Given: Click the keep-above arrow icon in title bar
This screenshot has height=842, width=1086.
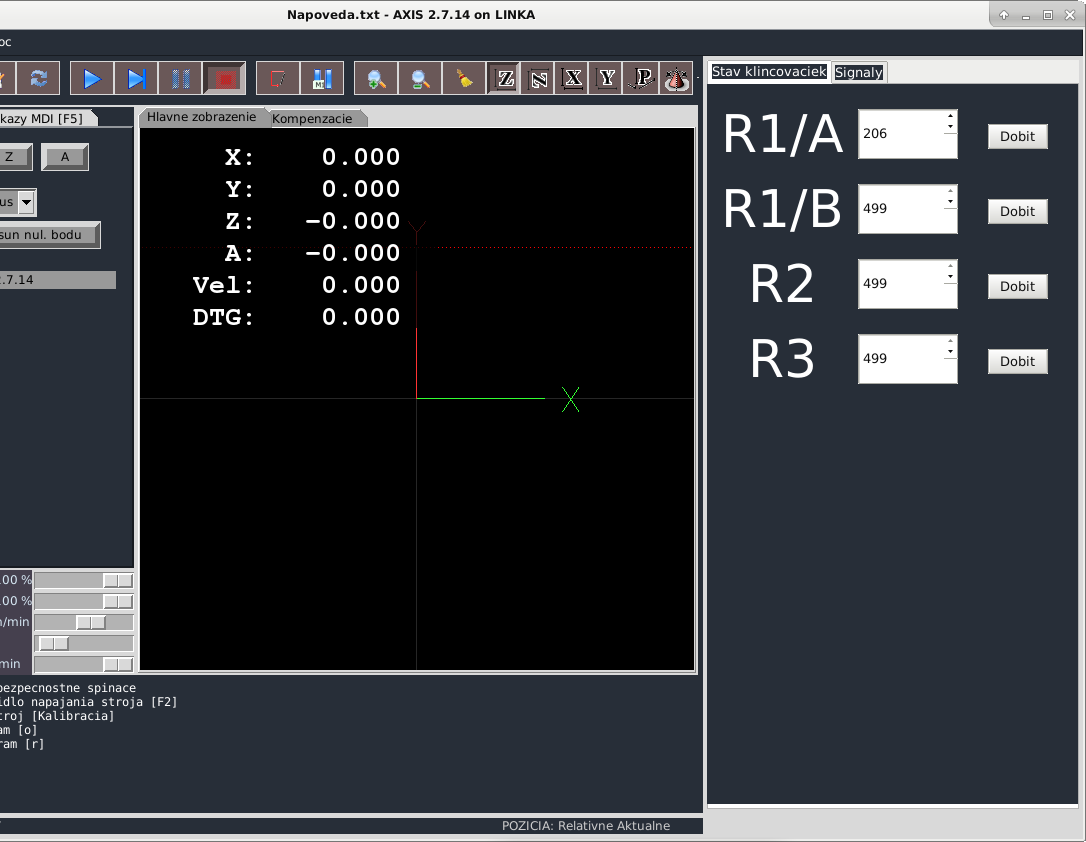Looking at the screenshot, I should [x=1004, y=15].
